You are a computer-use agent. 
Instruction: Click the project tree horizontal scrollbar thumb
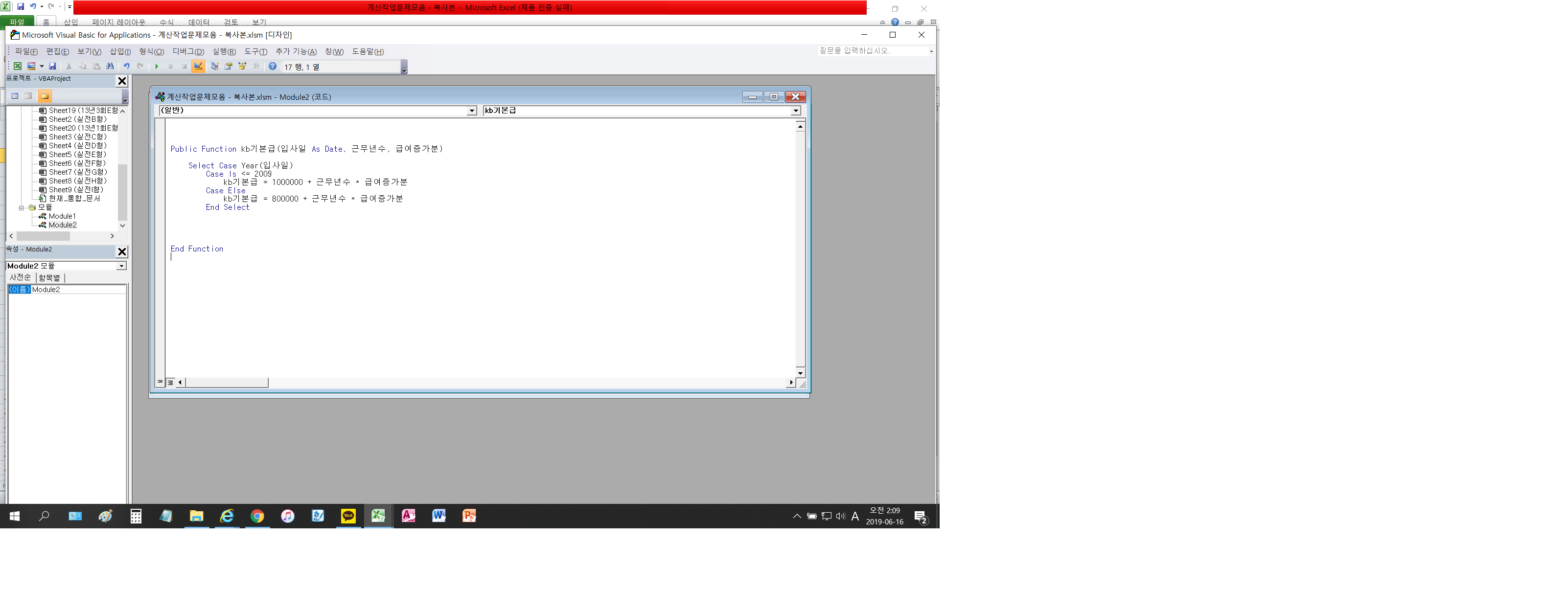pyautogui.click(x=43, y=236)
